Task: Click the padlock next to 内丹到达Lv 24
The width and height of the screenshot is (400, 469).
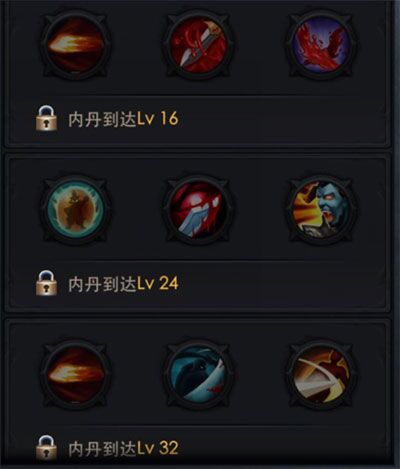Action: click(x=47, y=283)
